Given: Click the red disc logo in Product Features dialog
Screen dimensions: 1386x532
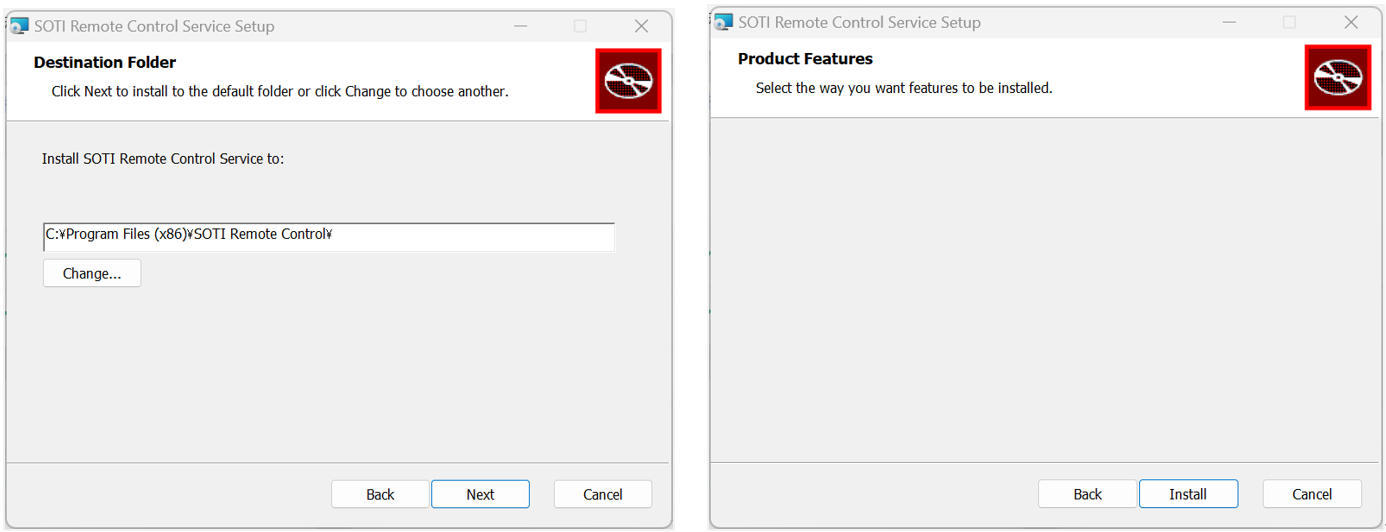Looking at the screenshot, I should (x=1338, y=77).
